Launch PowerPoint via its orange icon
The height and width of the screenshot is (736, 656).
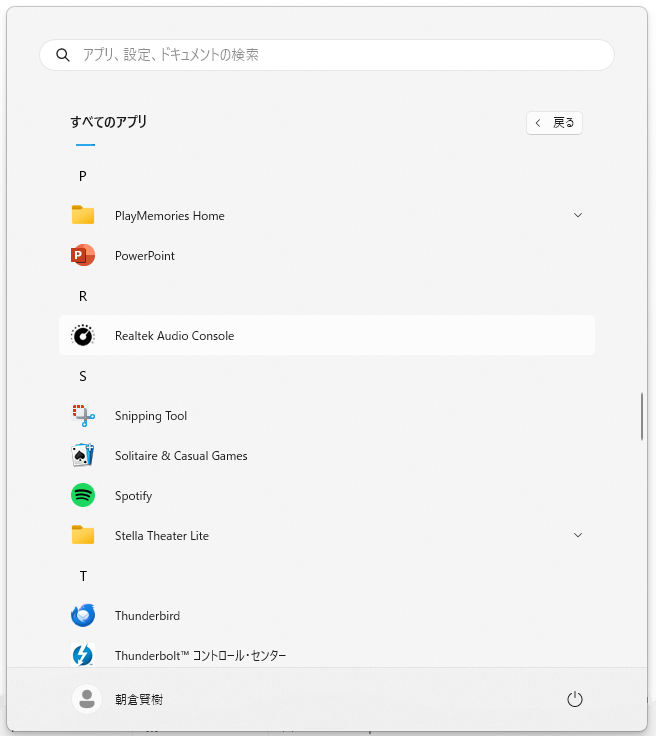coord(83,255)
